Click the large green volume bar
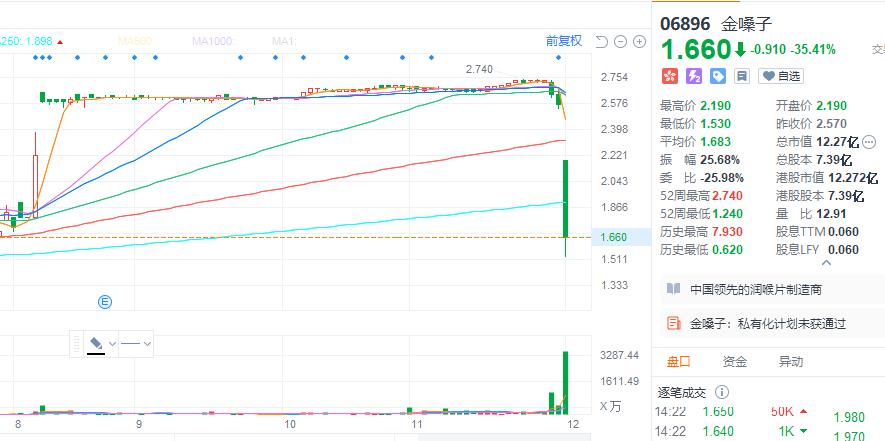 (x=565, y=383)
